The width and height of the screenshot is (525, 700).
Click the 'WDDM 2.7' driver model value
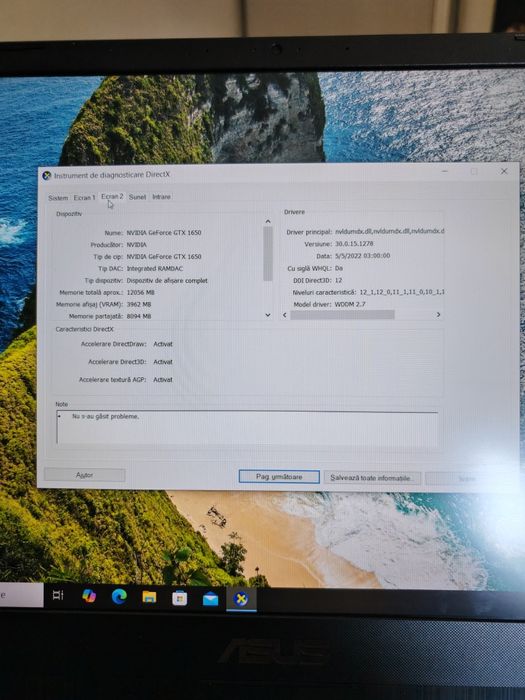click(x=350, y=304)
